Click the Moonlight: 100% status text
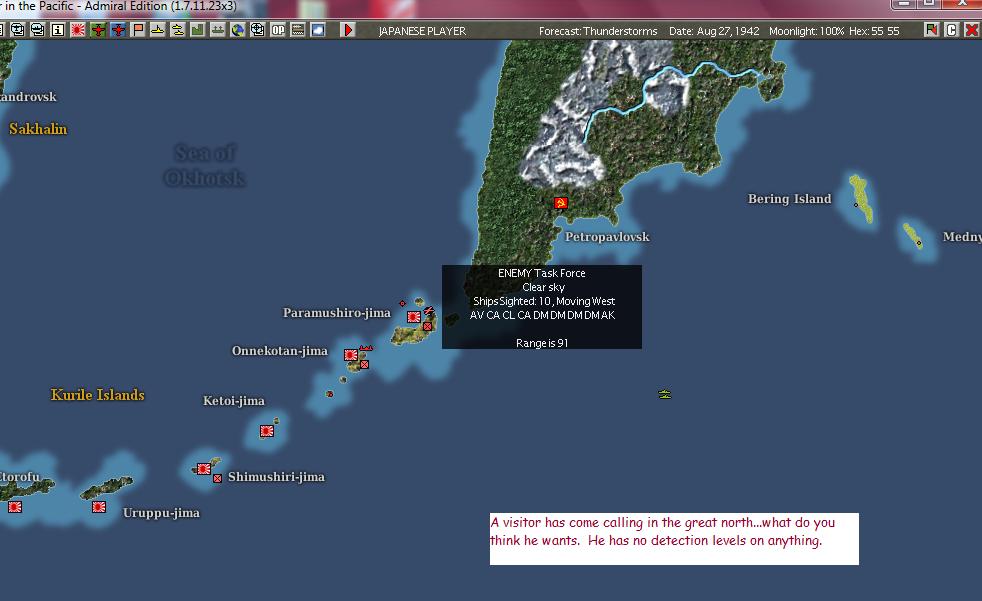 click(806, 31)
